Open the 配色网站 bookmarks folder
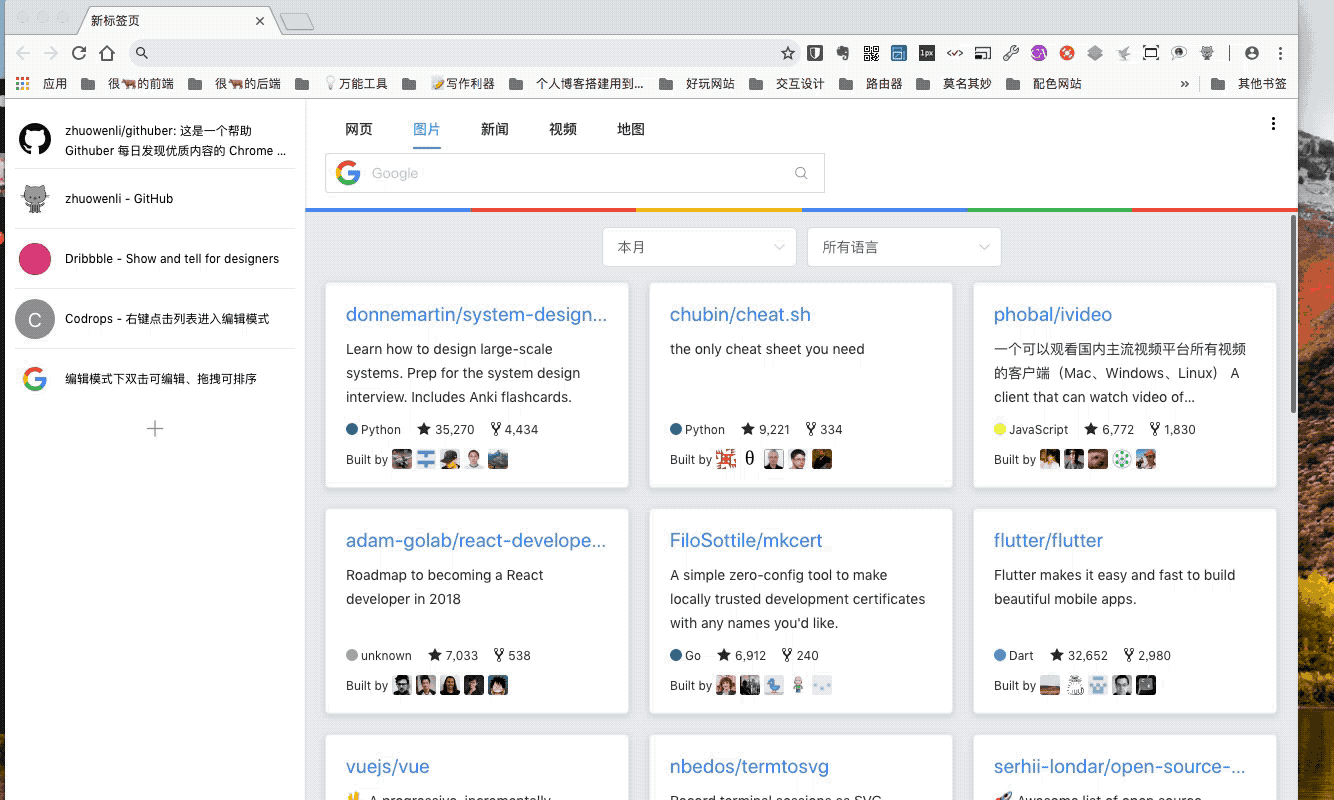This screenshot has width=1334, height=800. pos(1044,84)
